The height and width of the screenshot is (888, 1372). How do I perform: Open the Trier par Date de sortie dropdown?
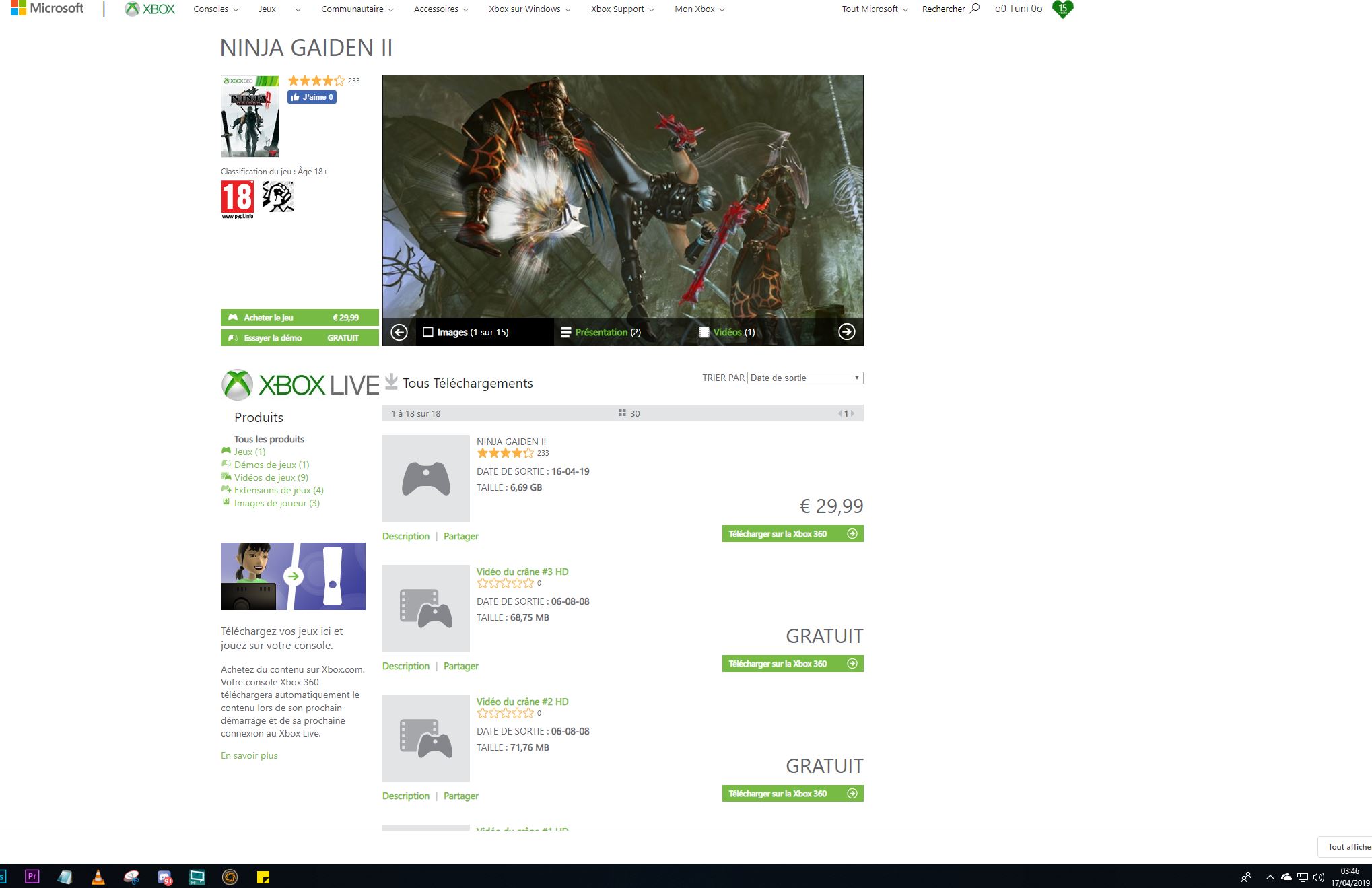coord(805,378)
